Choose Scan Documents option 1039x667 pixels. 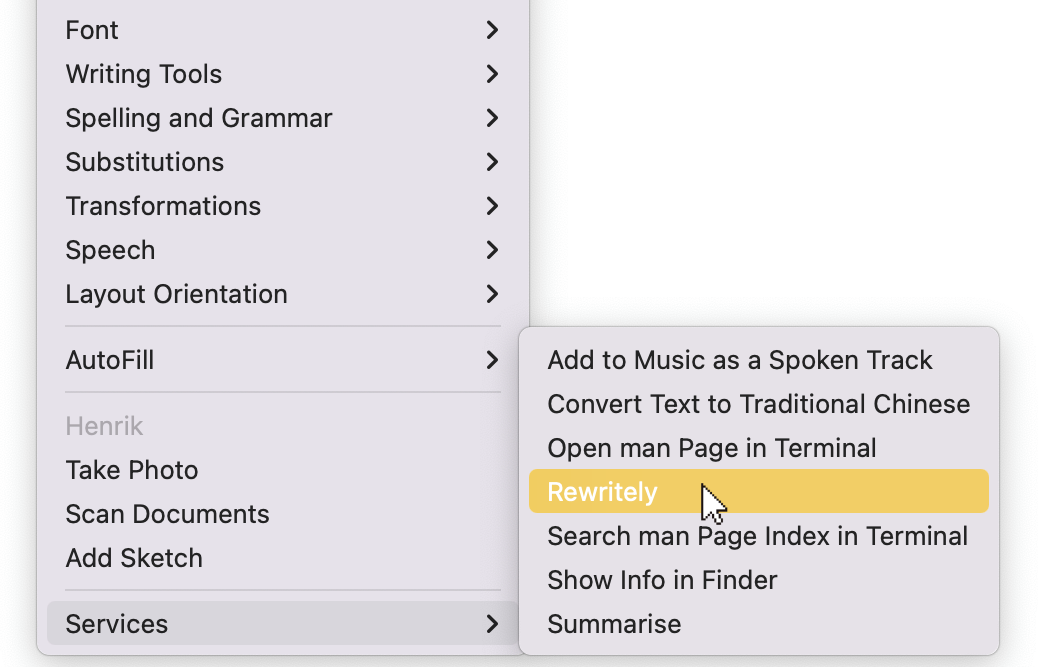pos(282,514)
